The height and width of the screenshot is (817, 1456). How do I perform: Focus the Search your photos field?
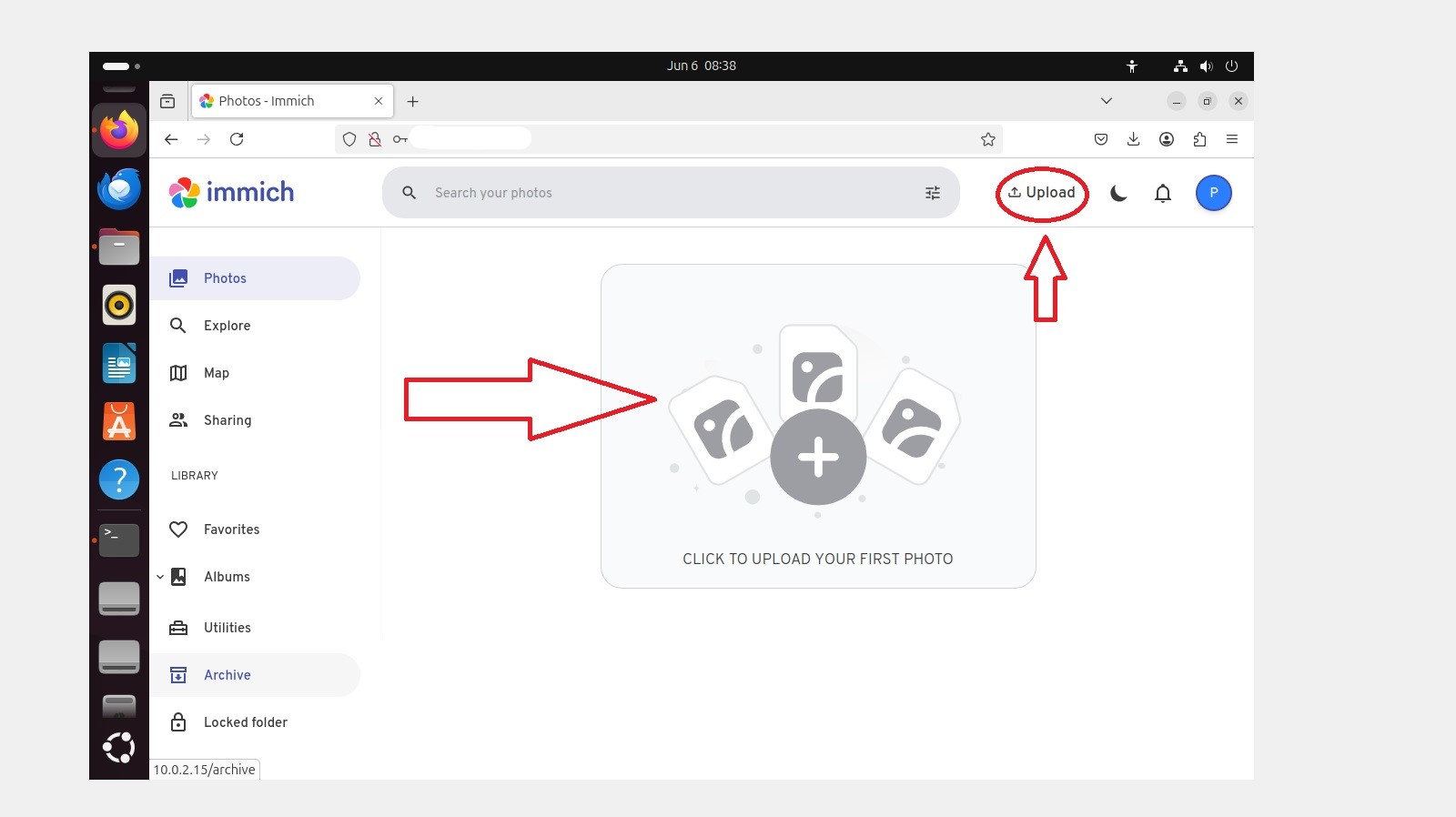click(672, 193)
